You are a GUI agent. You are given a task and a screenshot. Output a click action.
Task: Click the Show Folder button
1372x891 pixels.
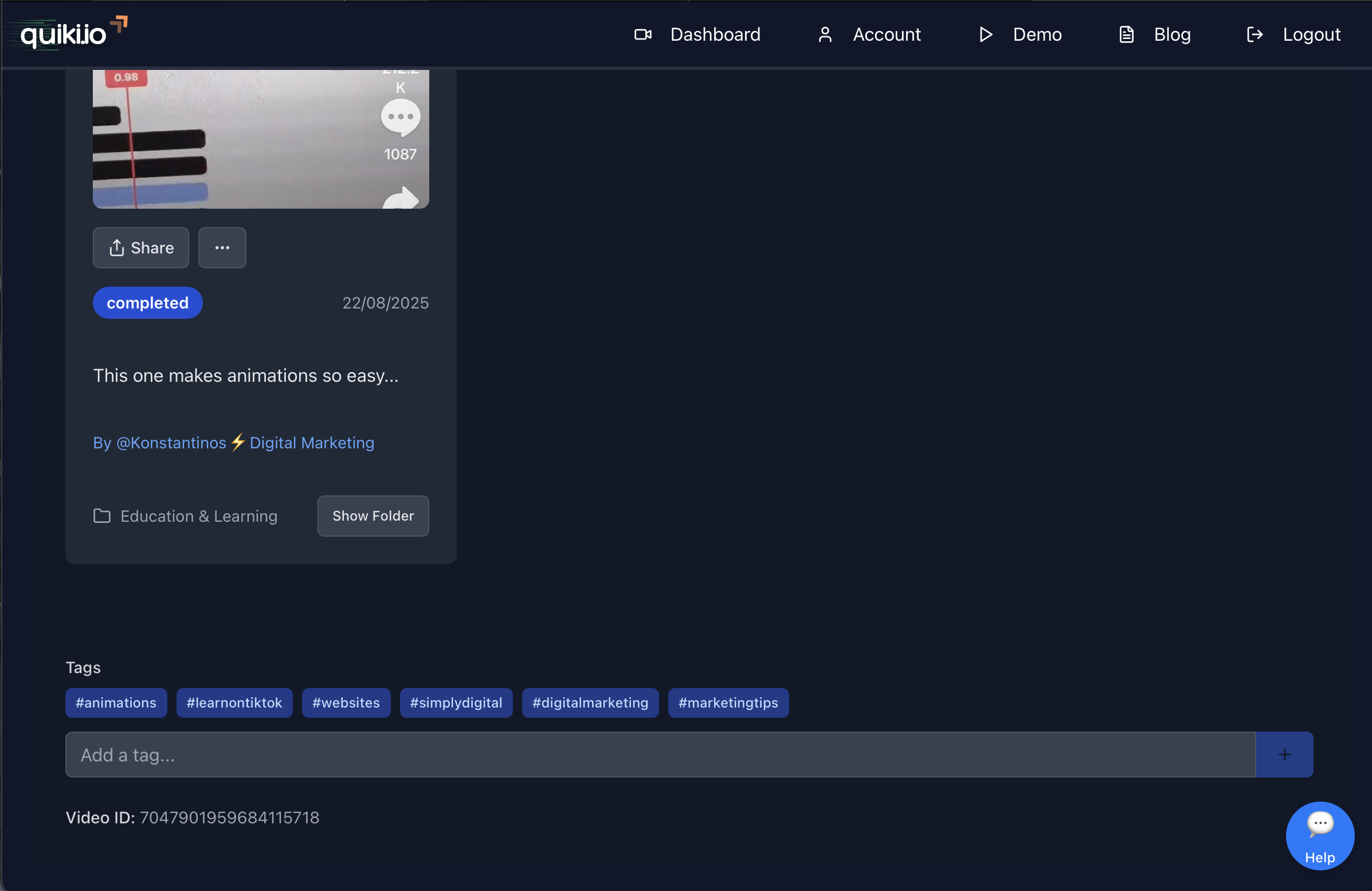tap(373, 515)
